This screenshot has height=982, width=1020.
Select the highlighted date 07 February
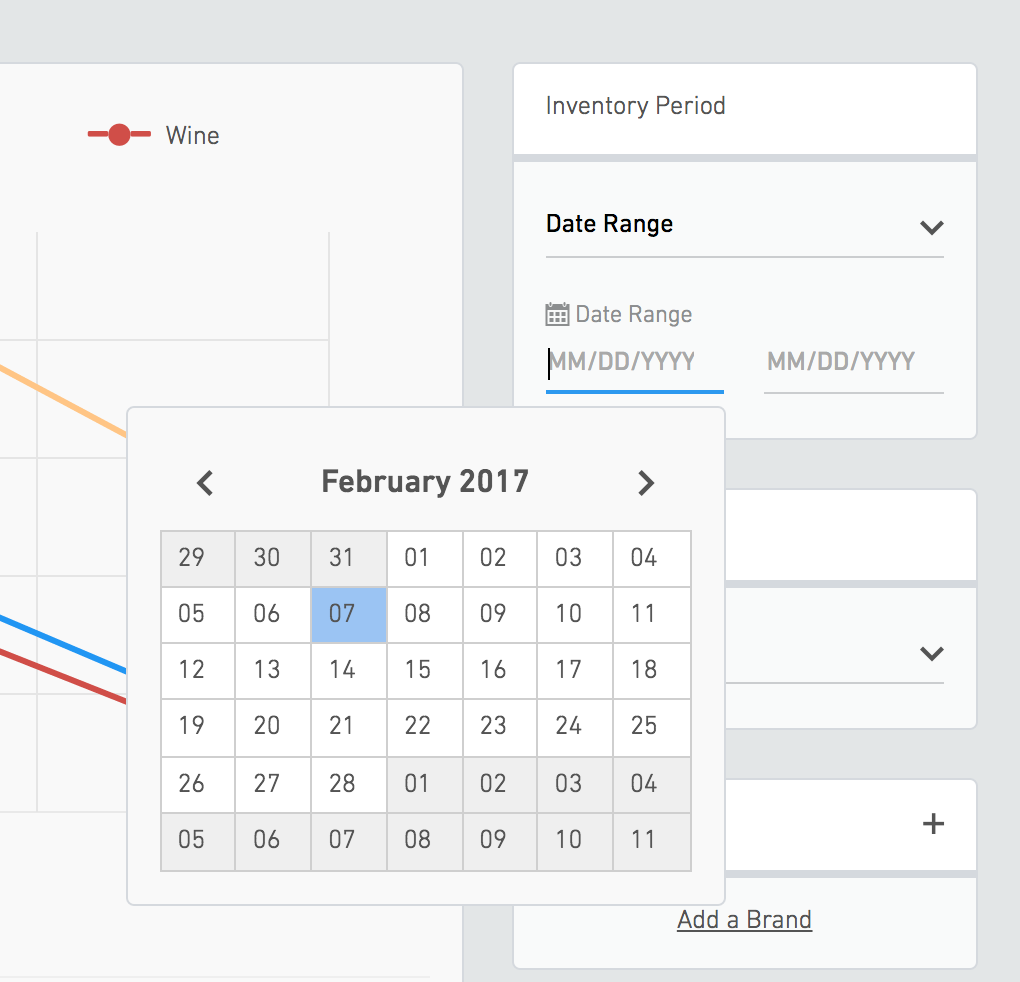click(342, 614)
